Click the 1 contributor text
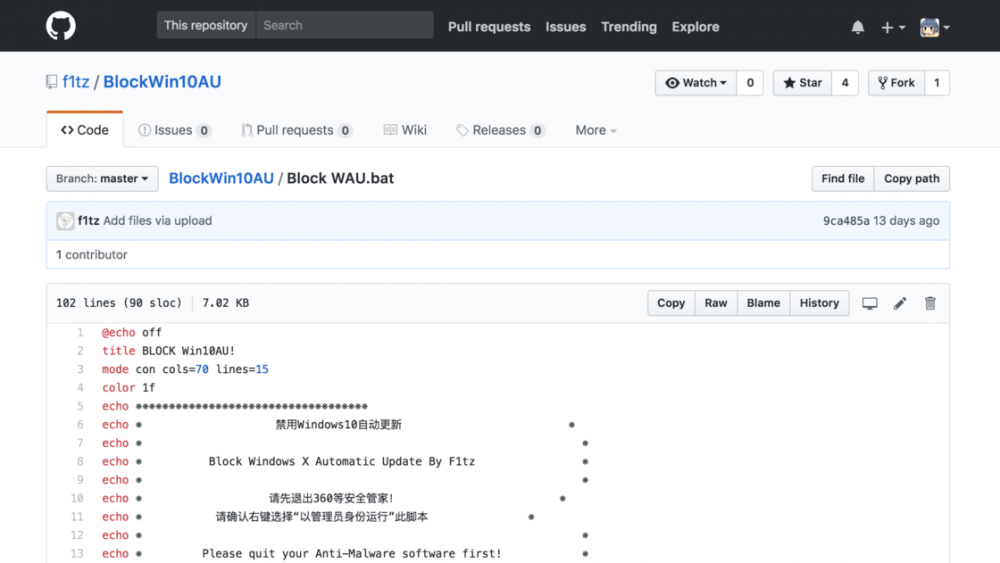 [x=92, y=254]
